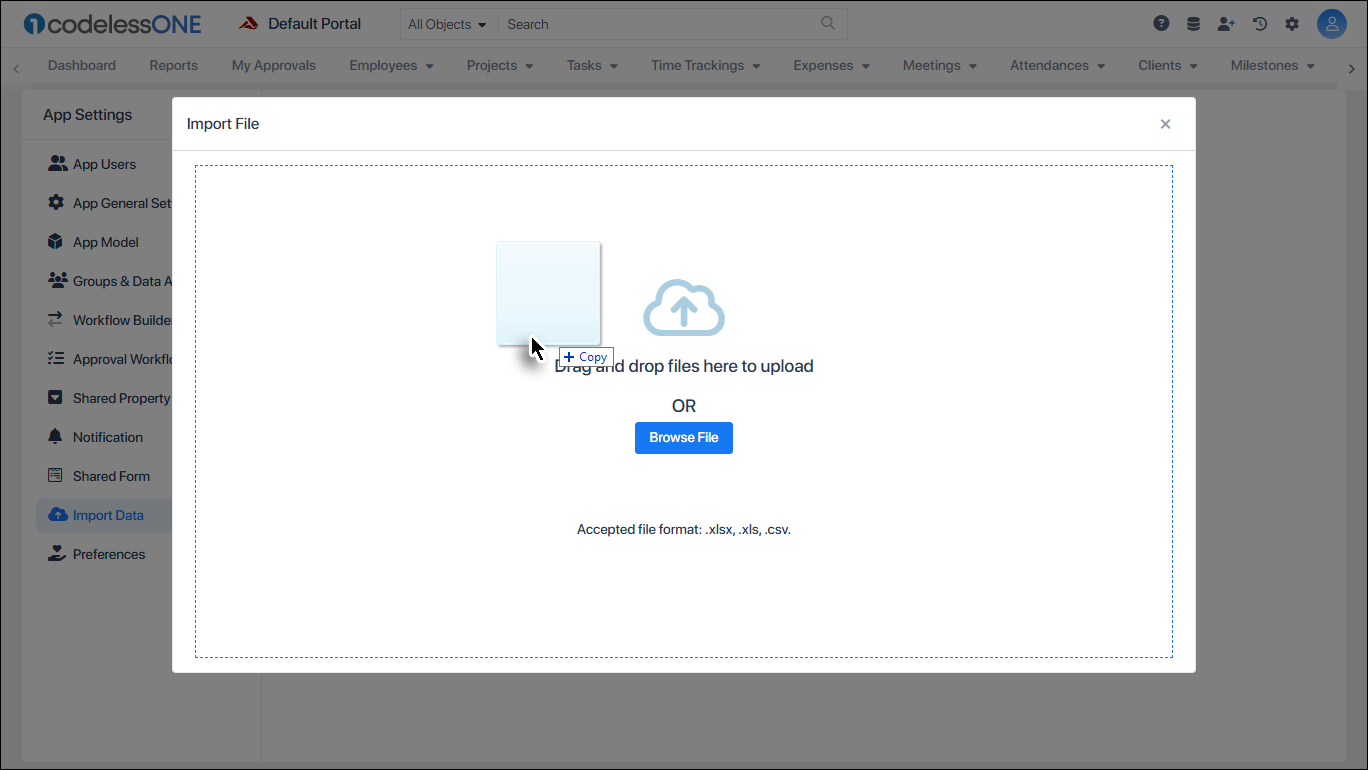Click the Import Data cloud icon

point(57,515)
